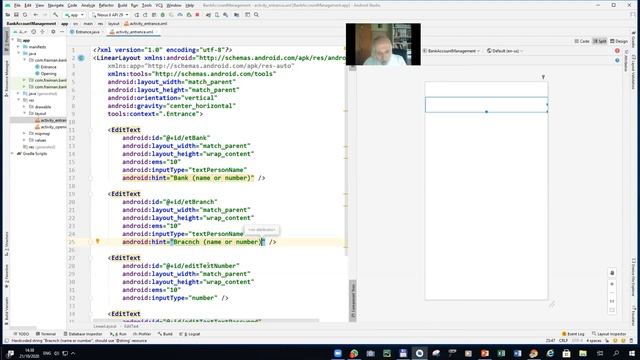Screen dimensions: 640x360
Task: Click the project panel hide (minus) icon
Action: pos(62,31)
